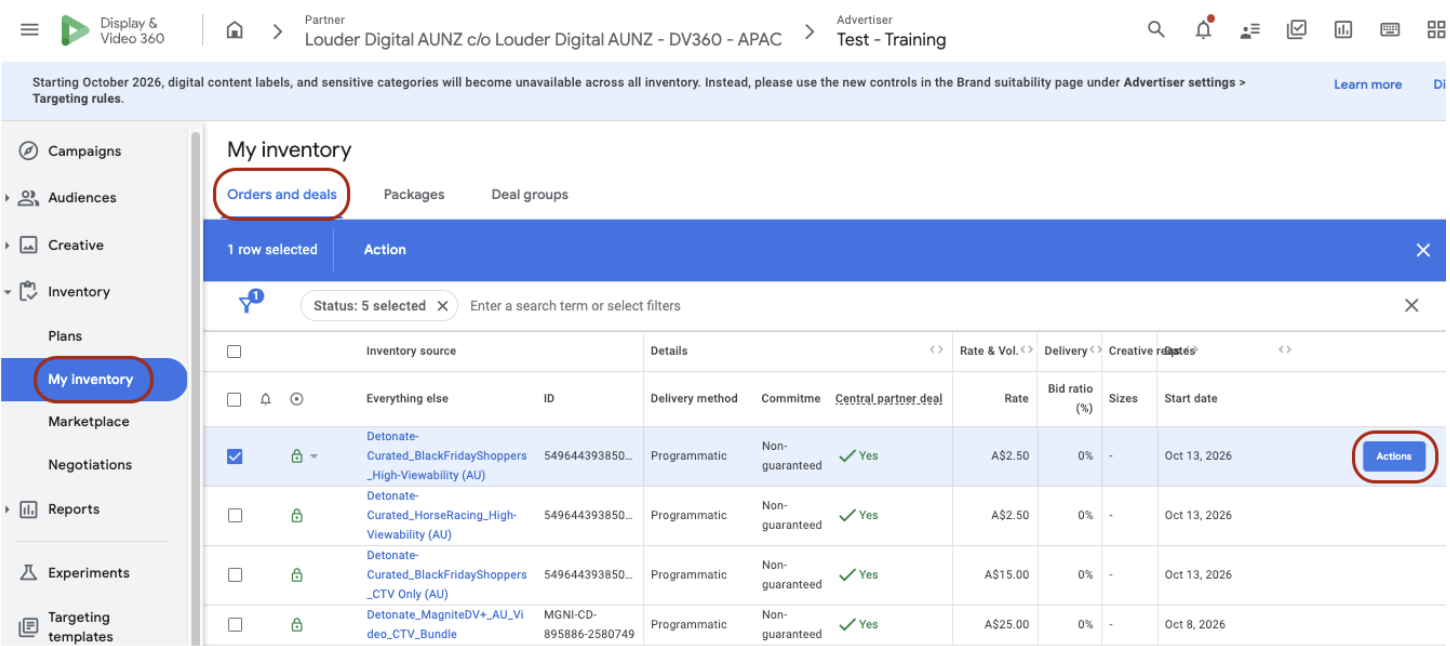1450x646 pixels.
Task: Click the home icon in breadcrumb
Action: pyautogui.click(x=235, y=31)
